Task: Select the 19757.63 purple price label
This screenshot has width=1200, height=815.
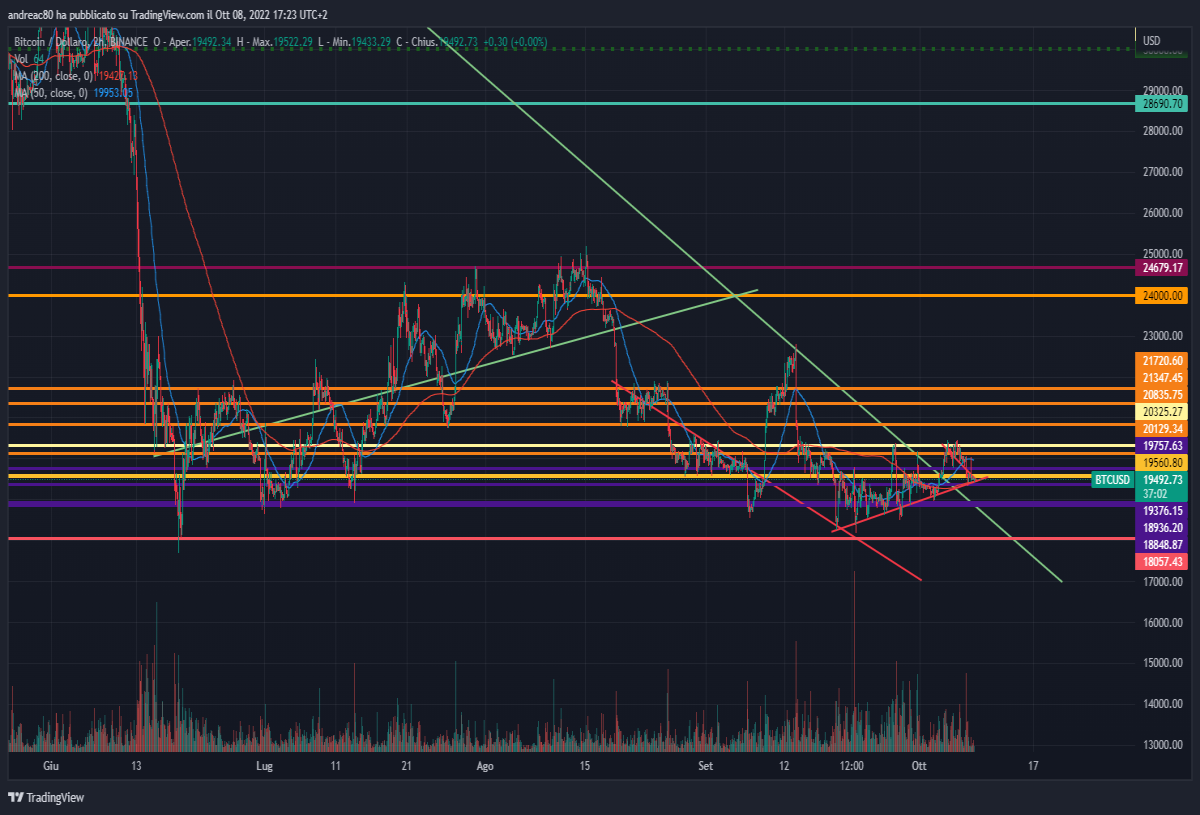Action: point(1163,445)
